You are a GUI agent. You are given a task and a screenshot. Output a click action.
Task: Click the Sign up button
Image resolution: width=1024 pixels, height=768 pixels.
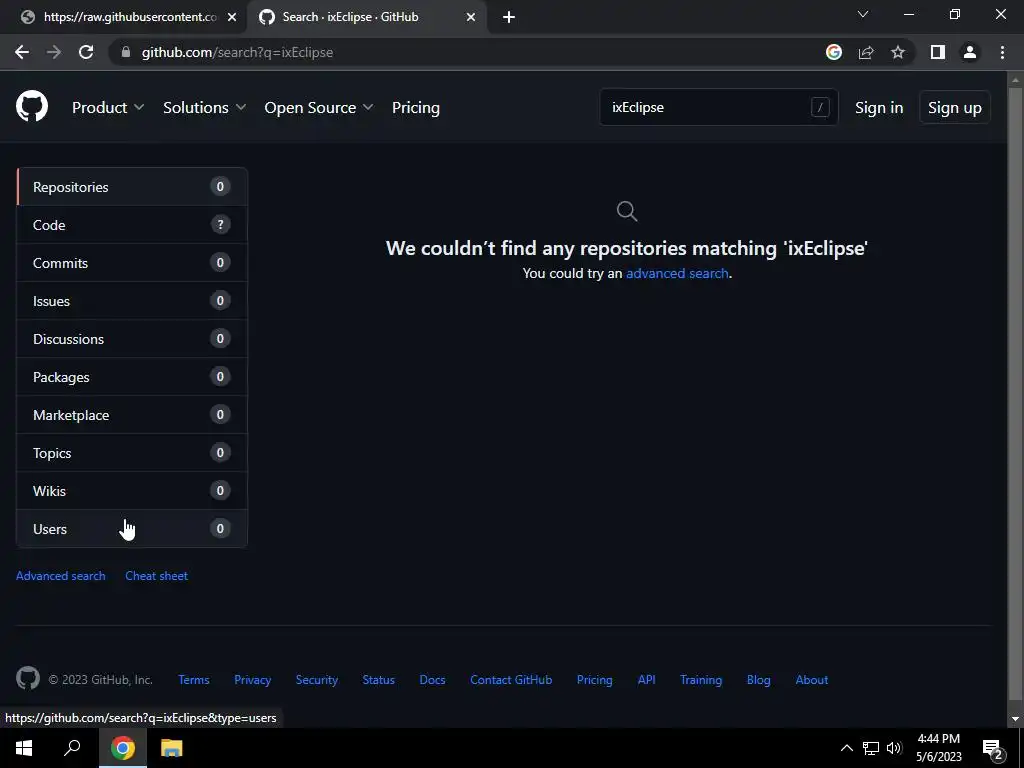pos(955,107)
